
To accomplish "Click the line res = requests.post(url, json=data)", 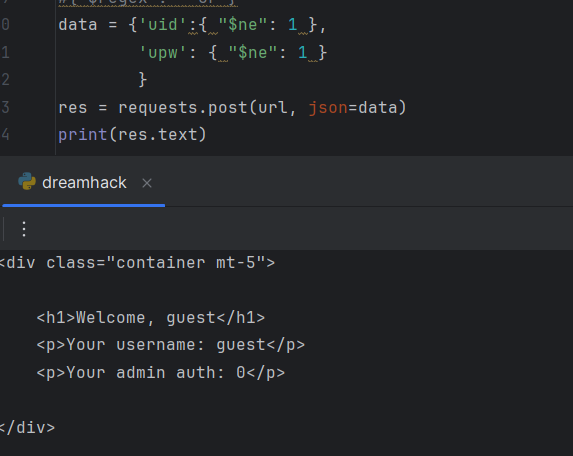I will [232, 107].
